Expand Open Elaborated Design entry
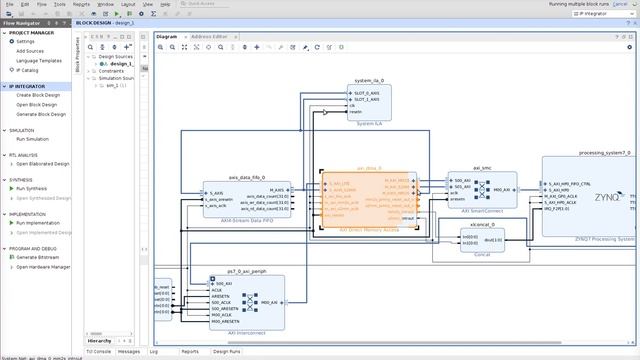This screenshot has width=640, height=360. [x=12, y=164]
